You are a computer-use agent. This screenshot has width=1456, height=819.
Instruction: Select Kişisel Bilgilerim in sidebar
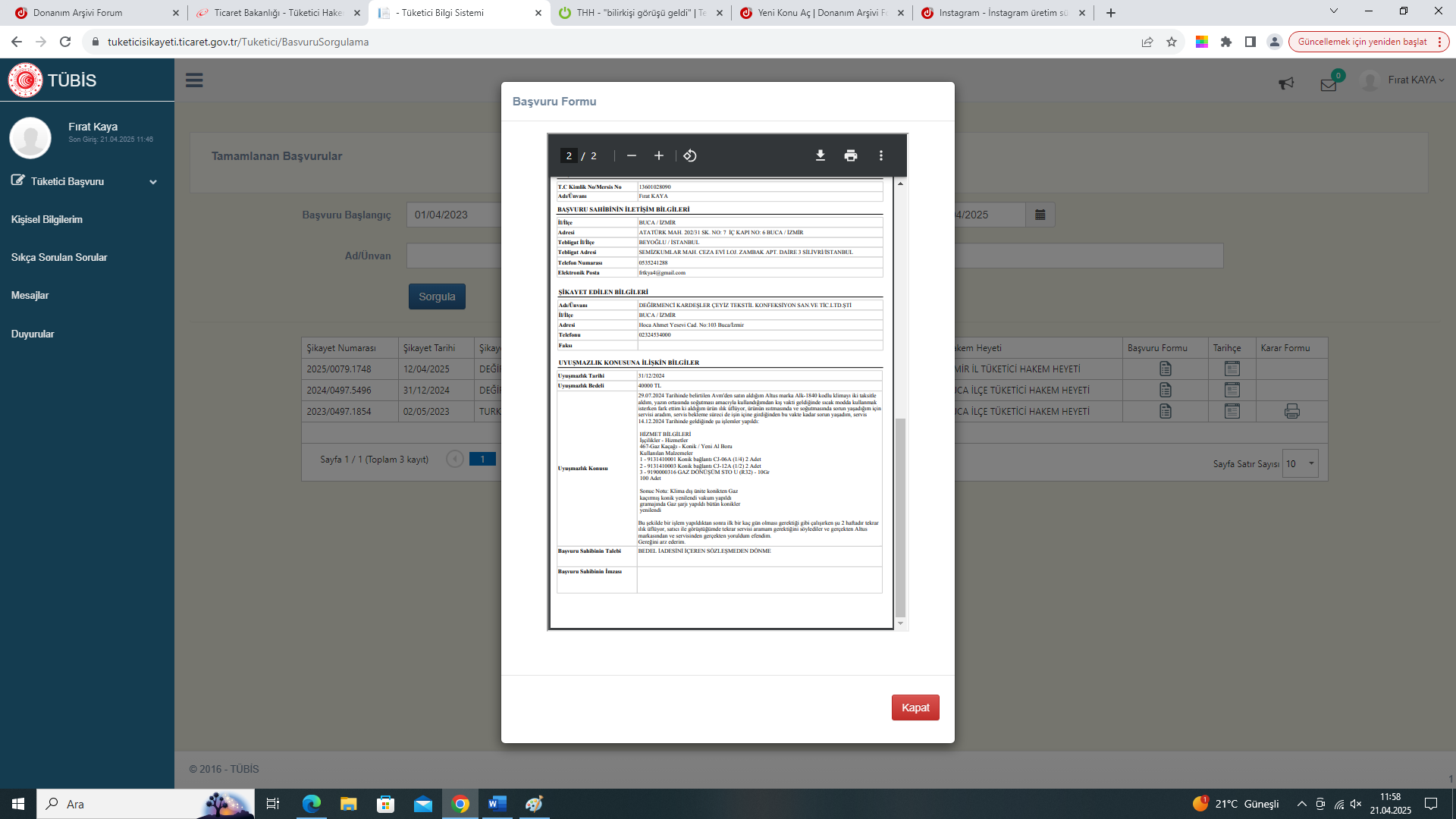47,219
